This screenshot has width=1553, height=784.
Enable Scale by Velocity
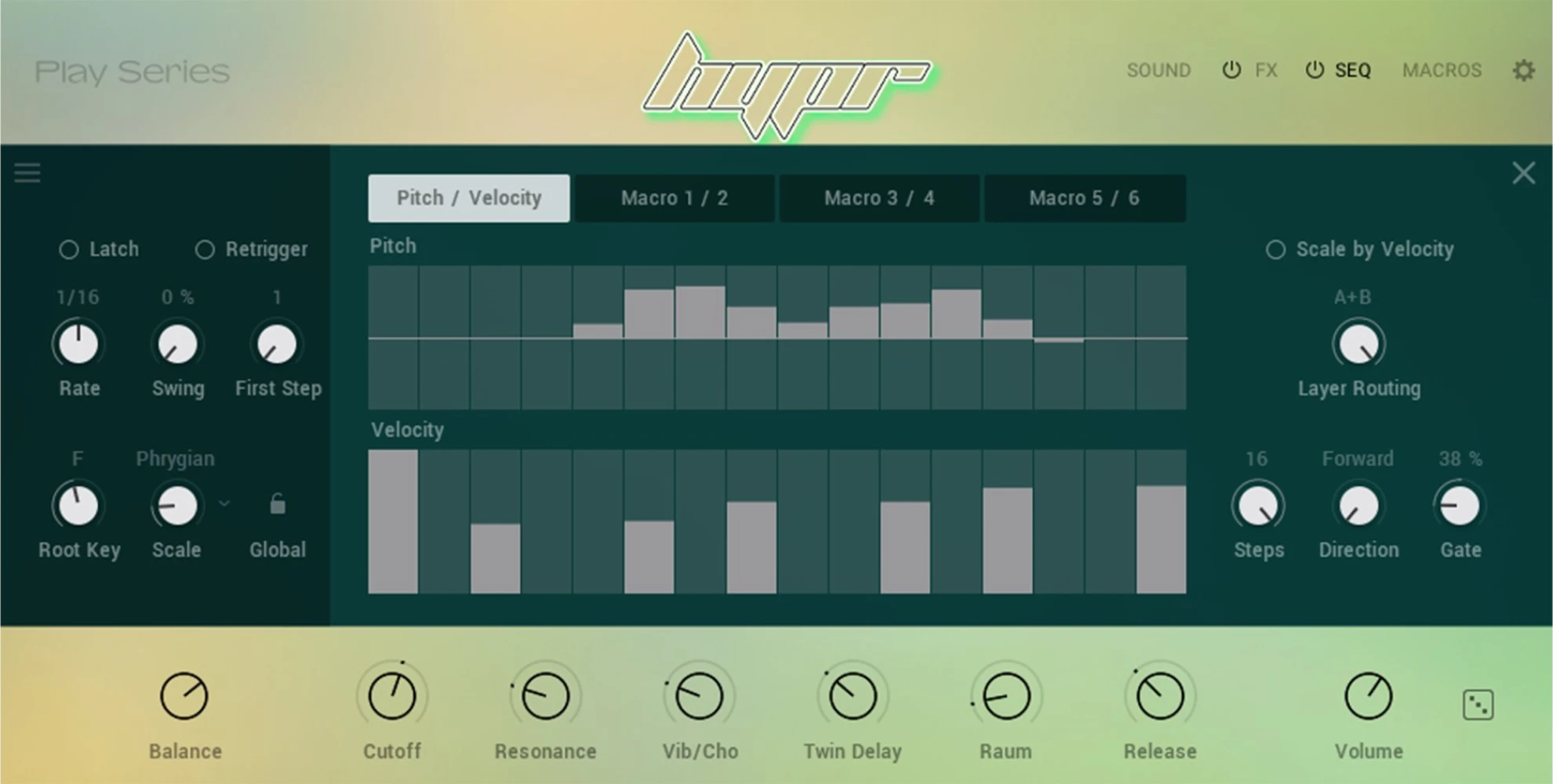(x=1275, y=249)
